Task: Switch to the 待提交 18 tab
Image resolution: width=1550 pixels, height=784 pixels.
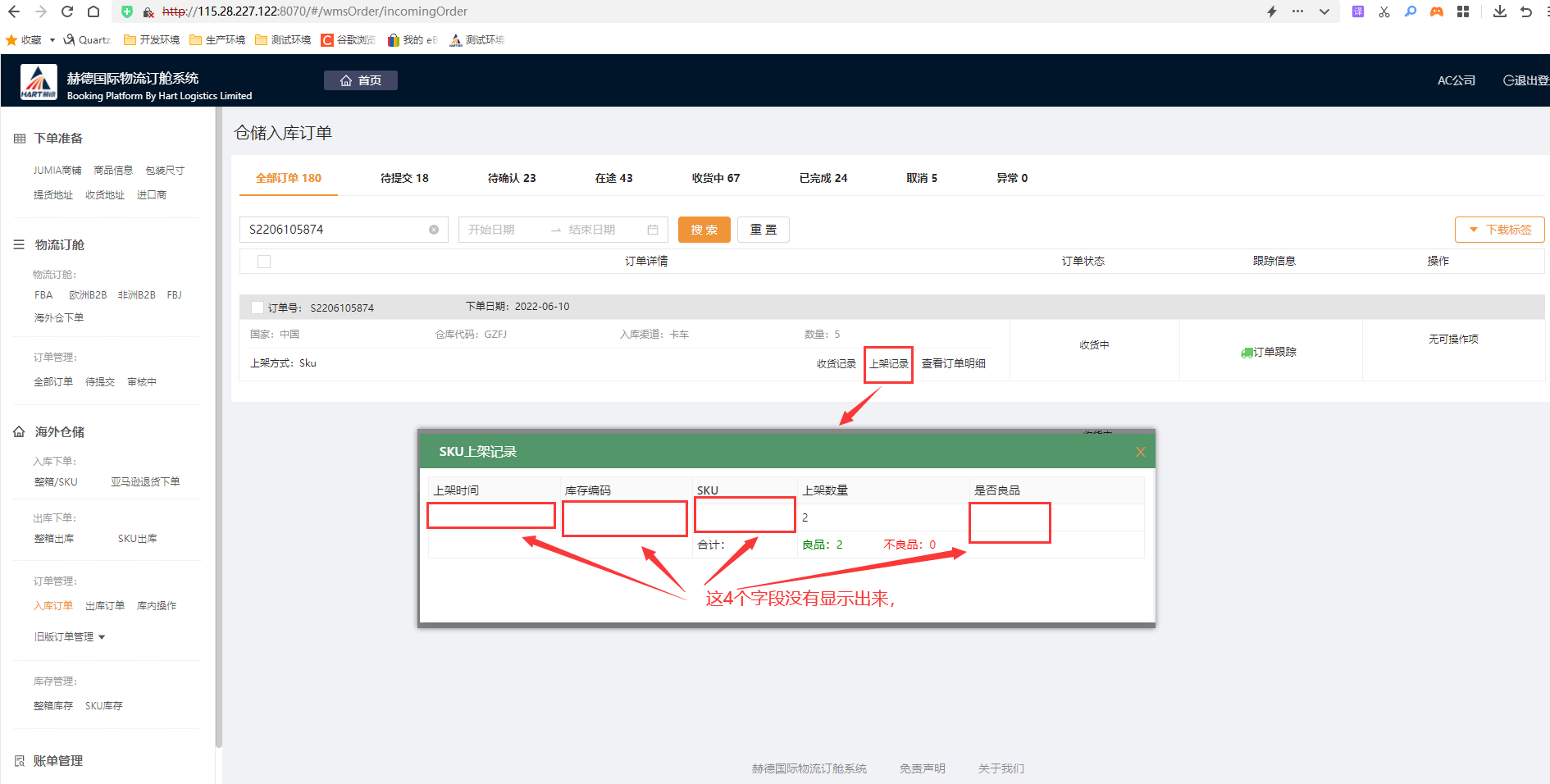Action: pos(404,178)
